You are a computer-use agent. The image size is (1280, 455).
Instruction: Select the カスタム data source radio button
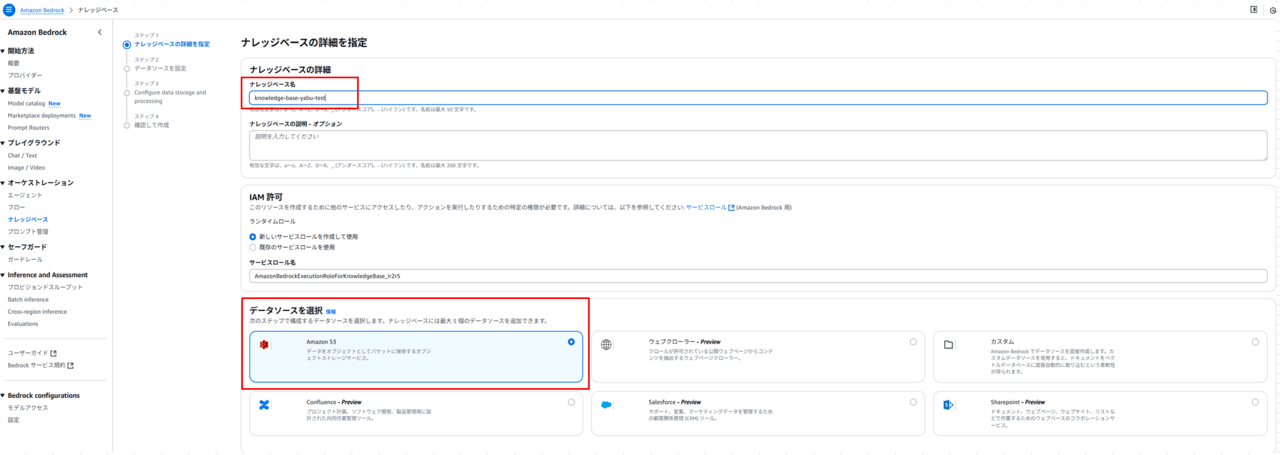click(x=1255, y=342)
